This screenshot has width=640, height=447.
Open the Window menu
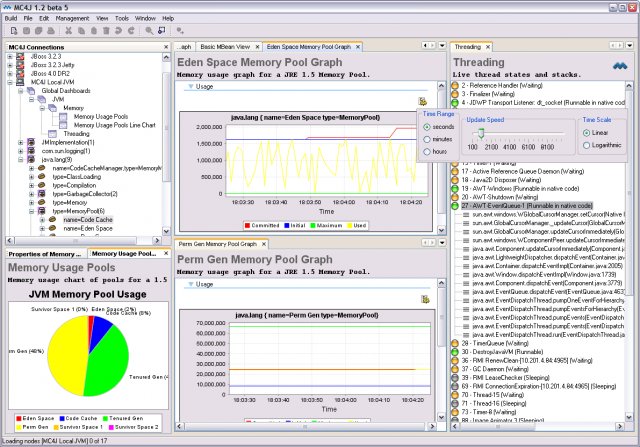[x=145, y=18]
